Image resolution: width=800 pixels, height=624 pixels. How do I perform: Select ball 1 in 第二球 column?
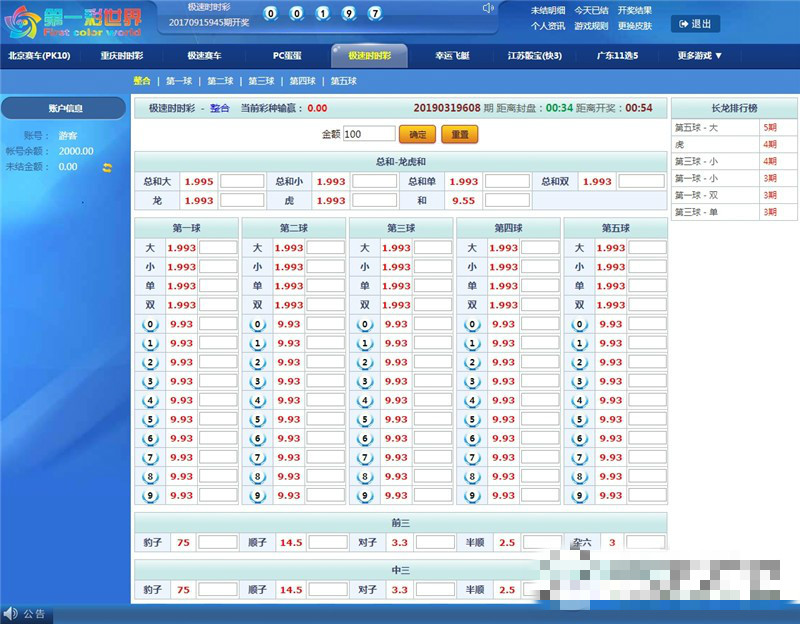pos(258,343)
